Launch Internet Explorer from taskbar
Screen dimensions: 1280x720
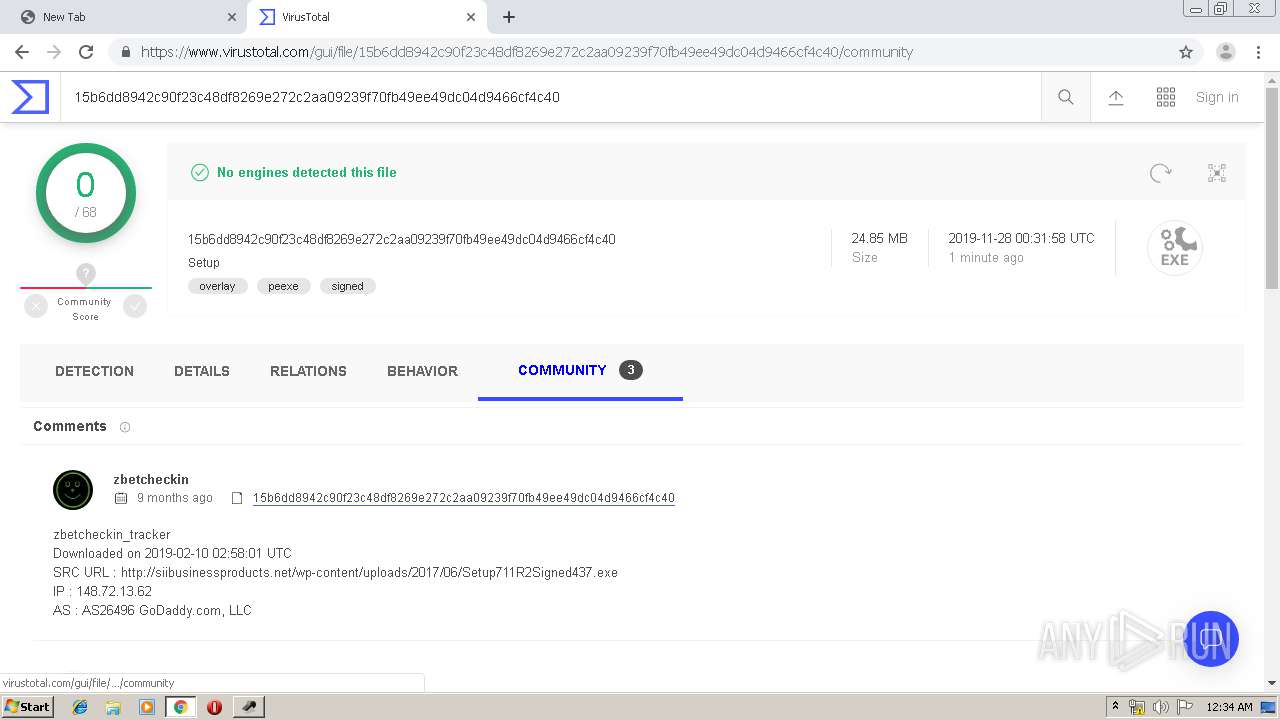(x=80, y=707)
